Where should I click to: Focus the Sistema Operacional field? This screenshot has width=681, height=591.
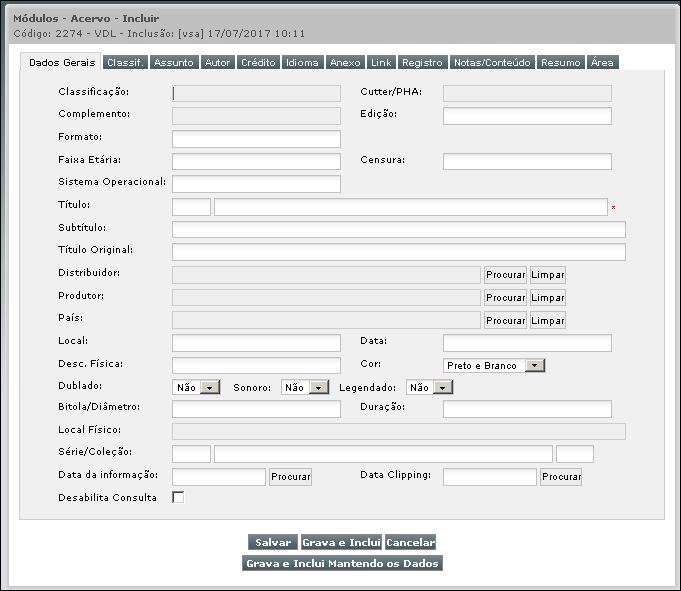(256, 184)
